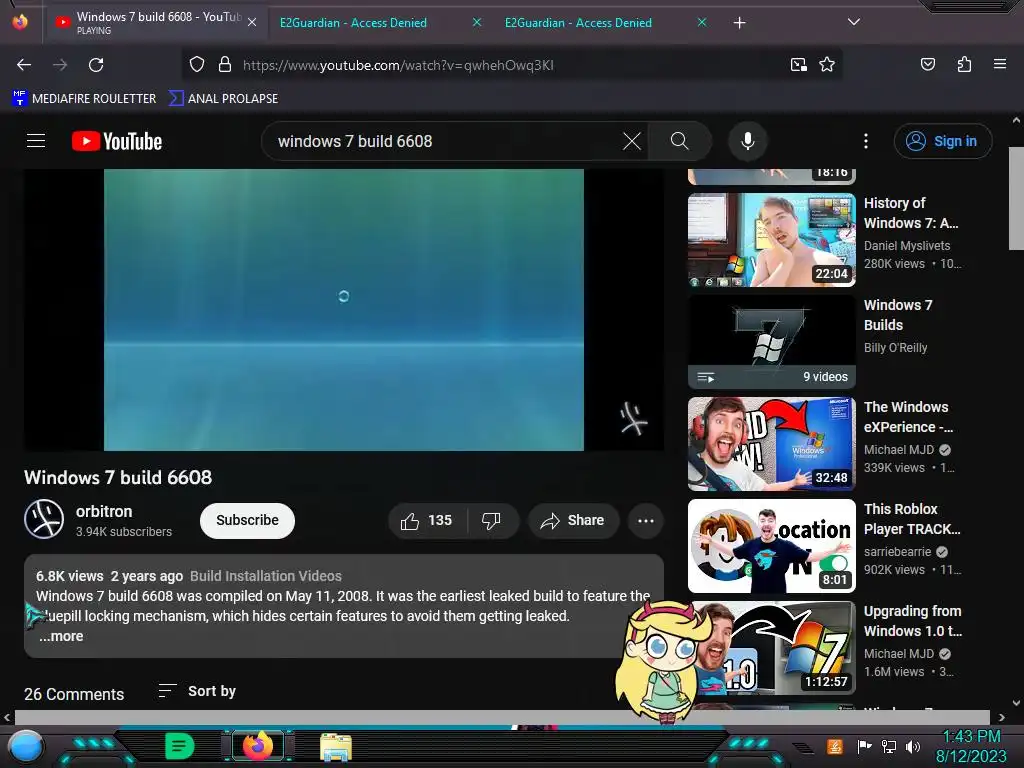Open the YouTube guide hamburger menu
Screen dimensions: 1024x768
point(36,141)
